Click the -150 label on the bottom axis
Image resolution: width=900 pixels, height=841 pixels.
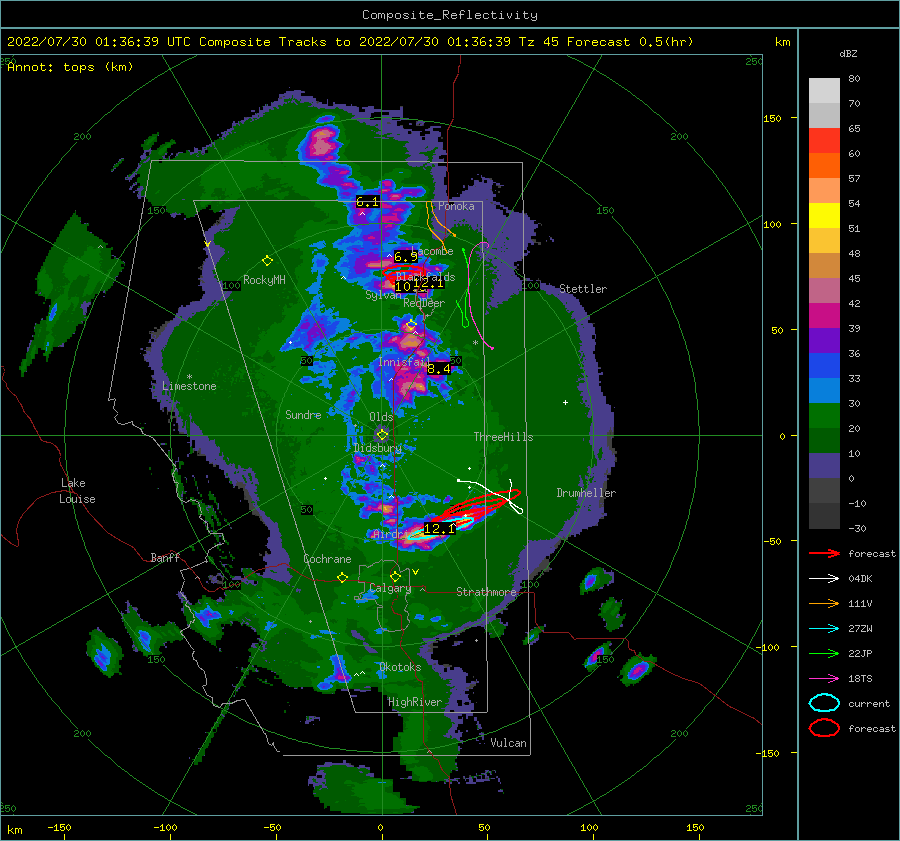59,827
